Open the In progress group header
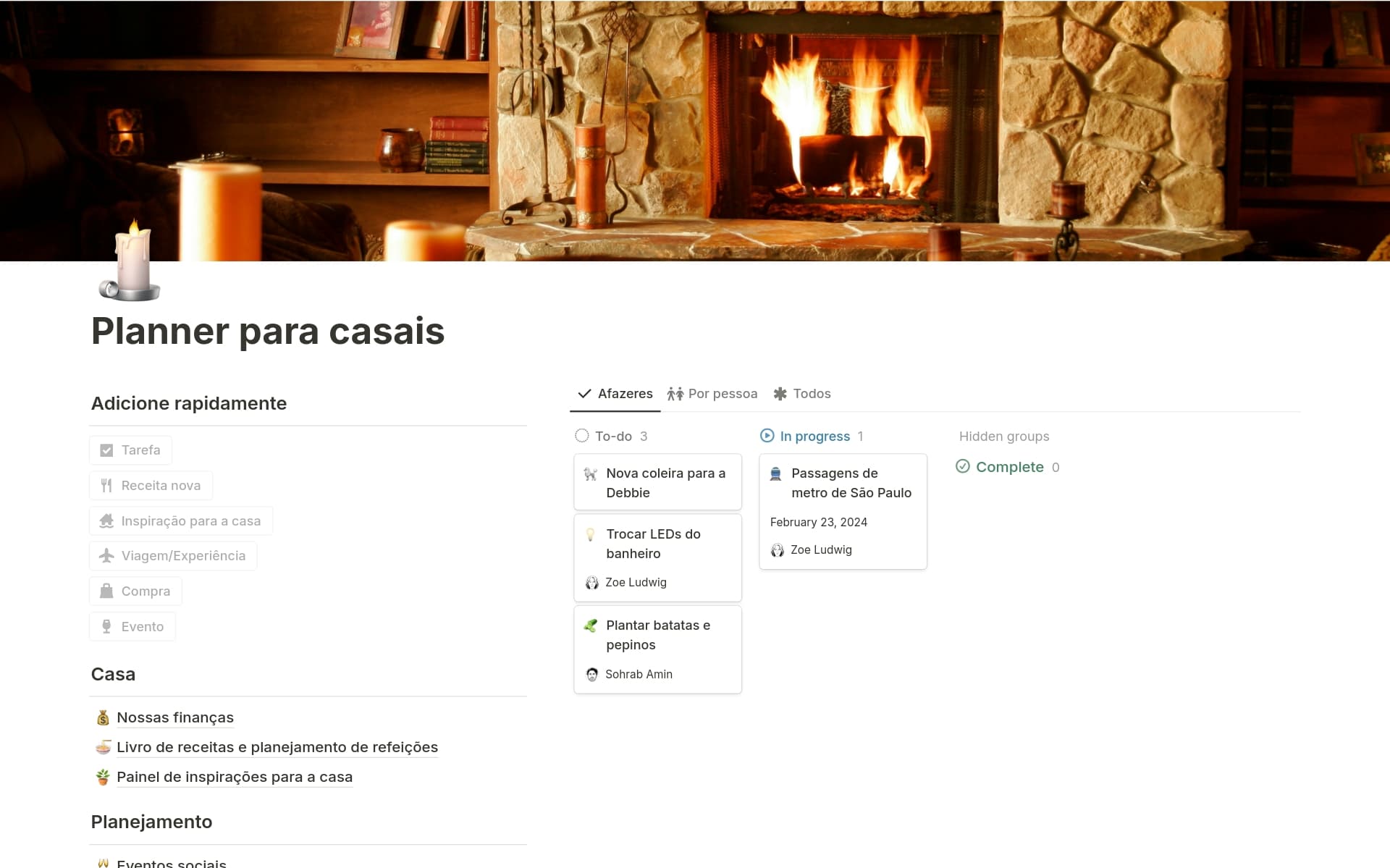This screenshot has height=868, width=1390. point(814,437)
